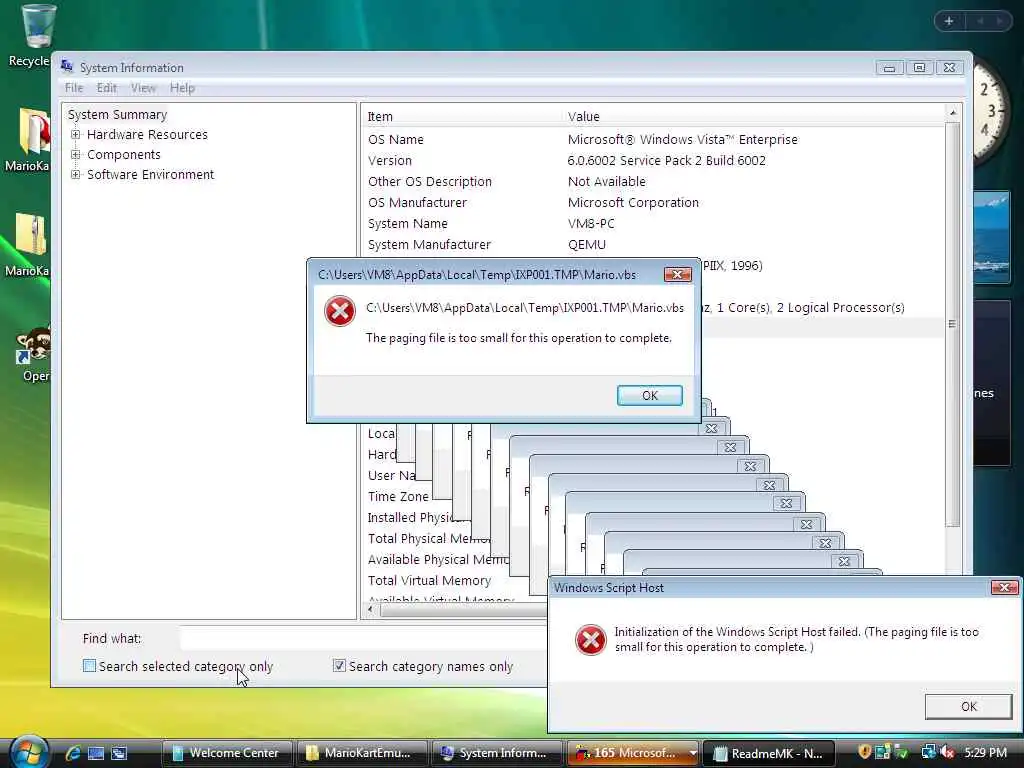
Task: Switch to MarioKartEmu taskbar button
Action: coord(362,753)
